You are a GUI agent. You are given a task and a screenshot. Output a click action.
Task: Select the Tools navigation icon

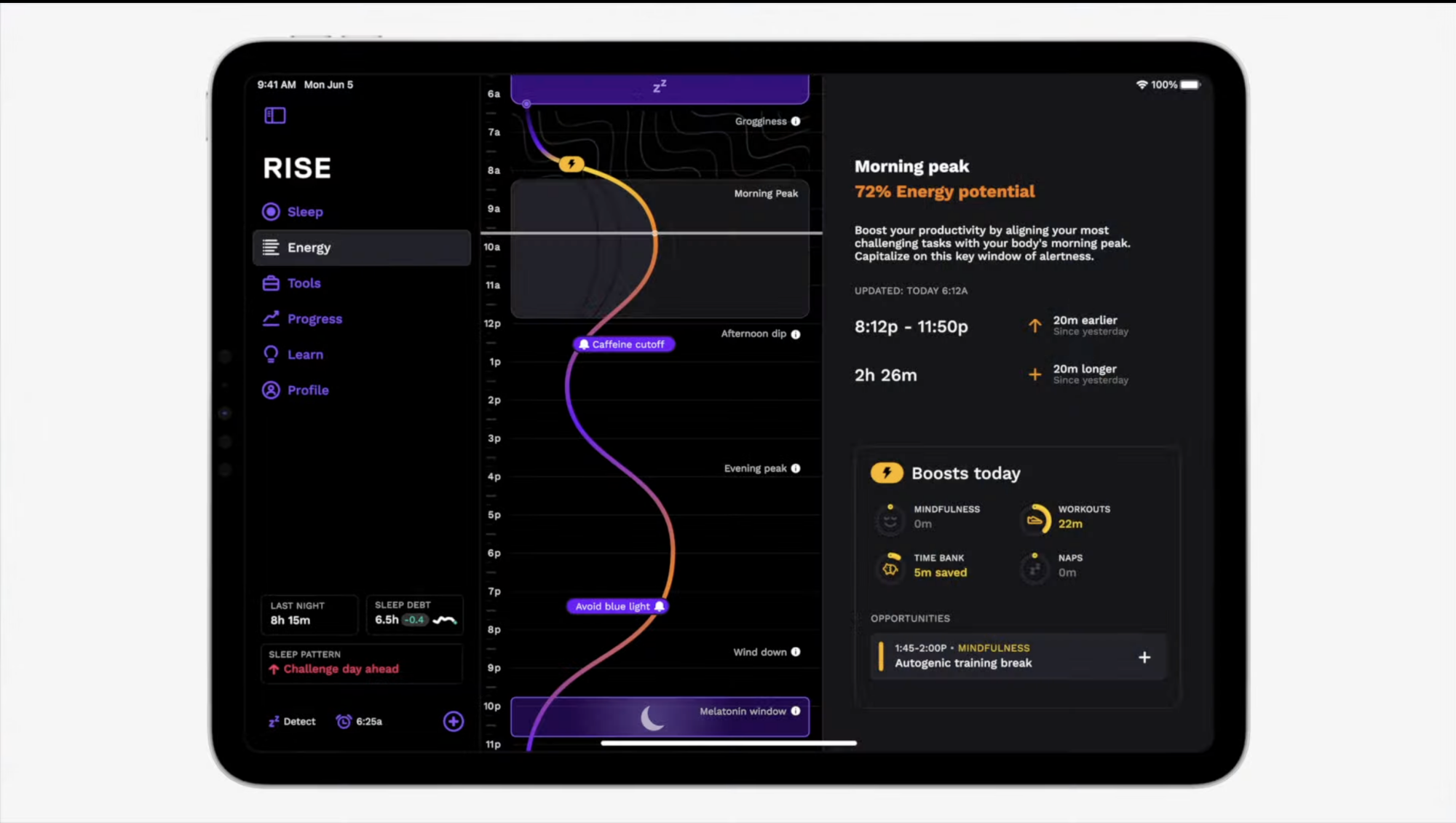271,283
